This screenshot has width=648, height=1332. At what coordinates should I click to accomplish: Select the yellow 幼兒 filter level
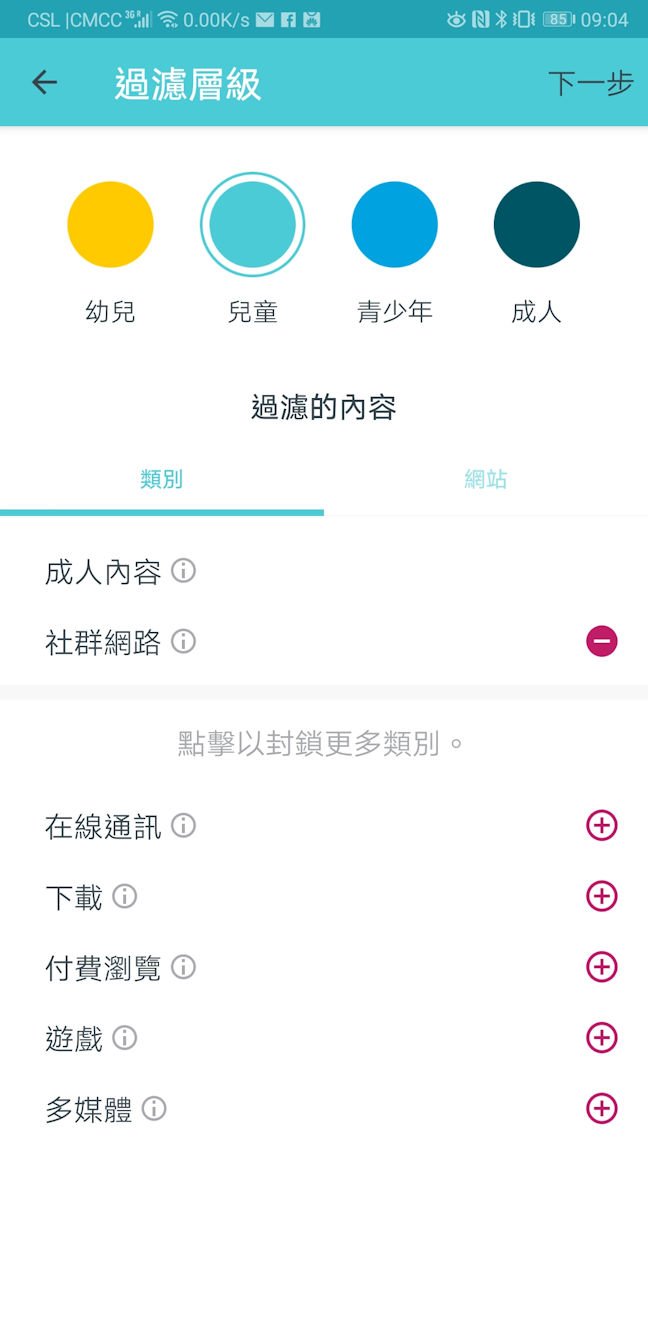coord(110,224)
